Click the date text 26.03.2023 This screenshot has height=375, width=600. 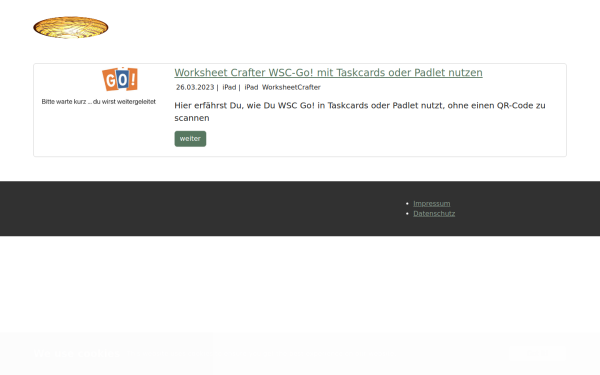(x=195, y=87)
